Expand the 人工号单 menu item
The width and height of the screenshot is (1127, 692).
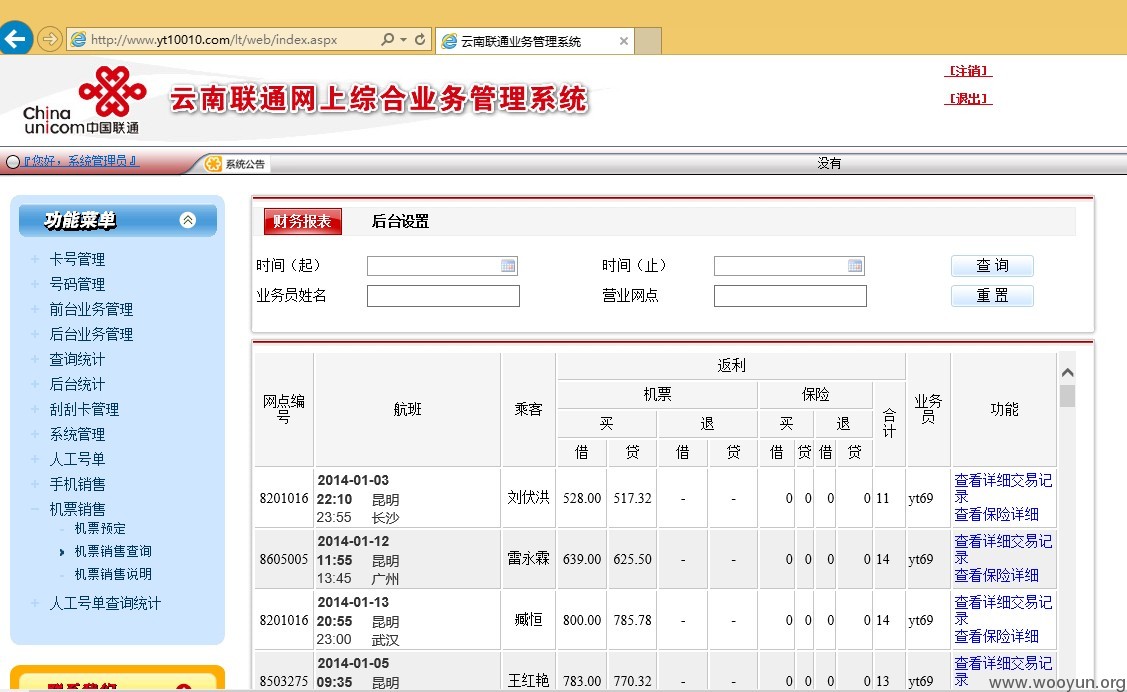click(77, 459)
